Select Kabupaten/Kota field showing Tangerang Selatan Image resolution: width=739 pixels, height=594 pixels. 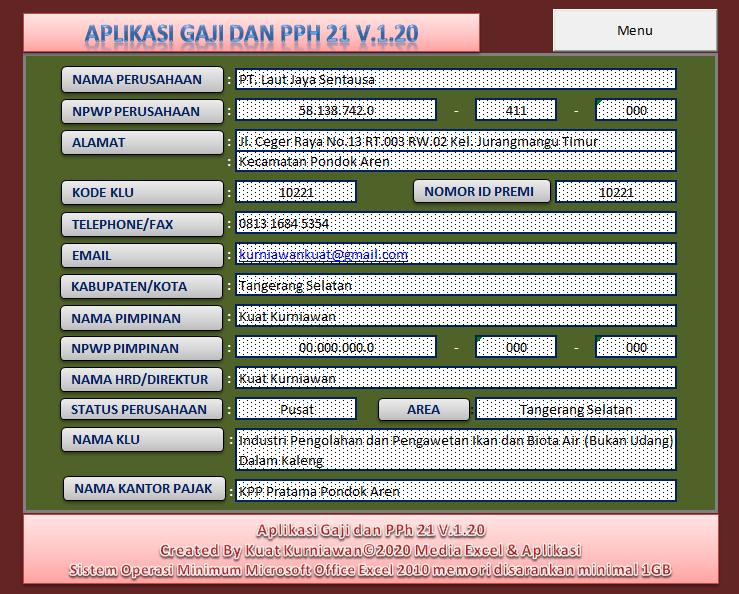click(456, 285)
